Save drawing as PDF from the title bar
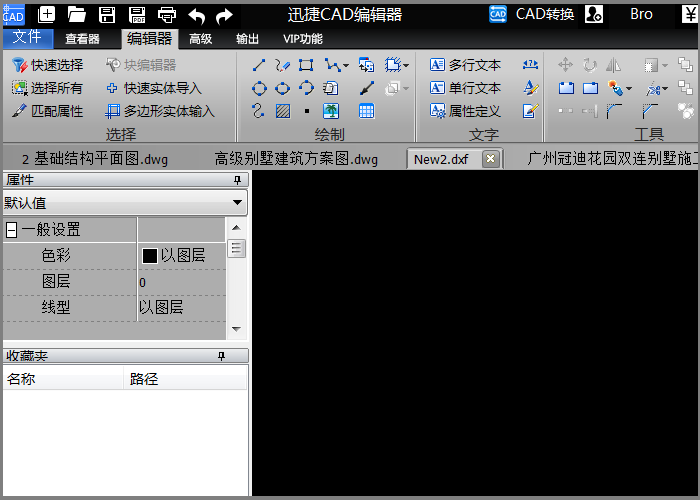The height and width of the screenshot is (500, 700). (137, 15)
